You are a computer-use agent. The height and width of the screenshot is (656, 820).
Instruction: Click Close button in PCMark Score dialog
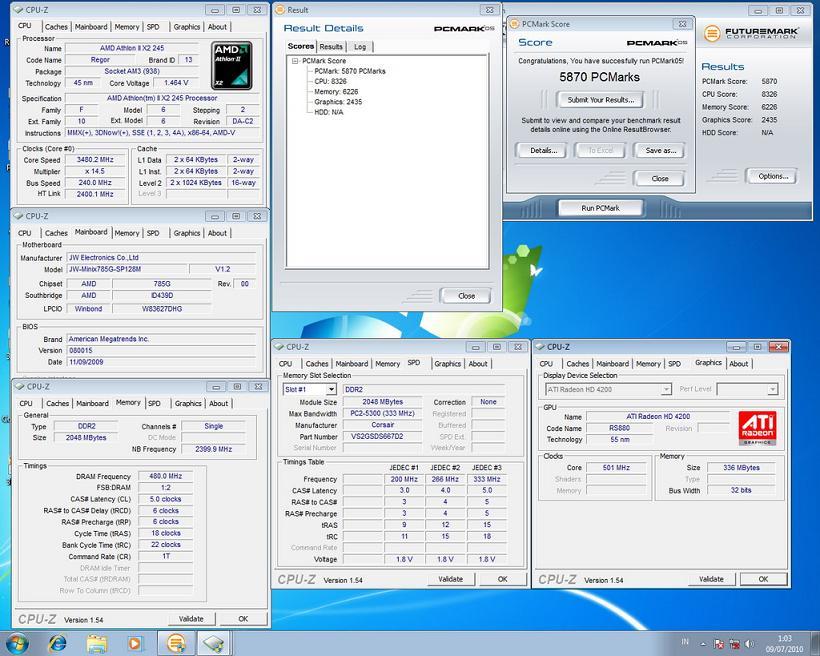click(x=659, y=178)
